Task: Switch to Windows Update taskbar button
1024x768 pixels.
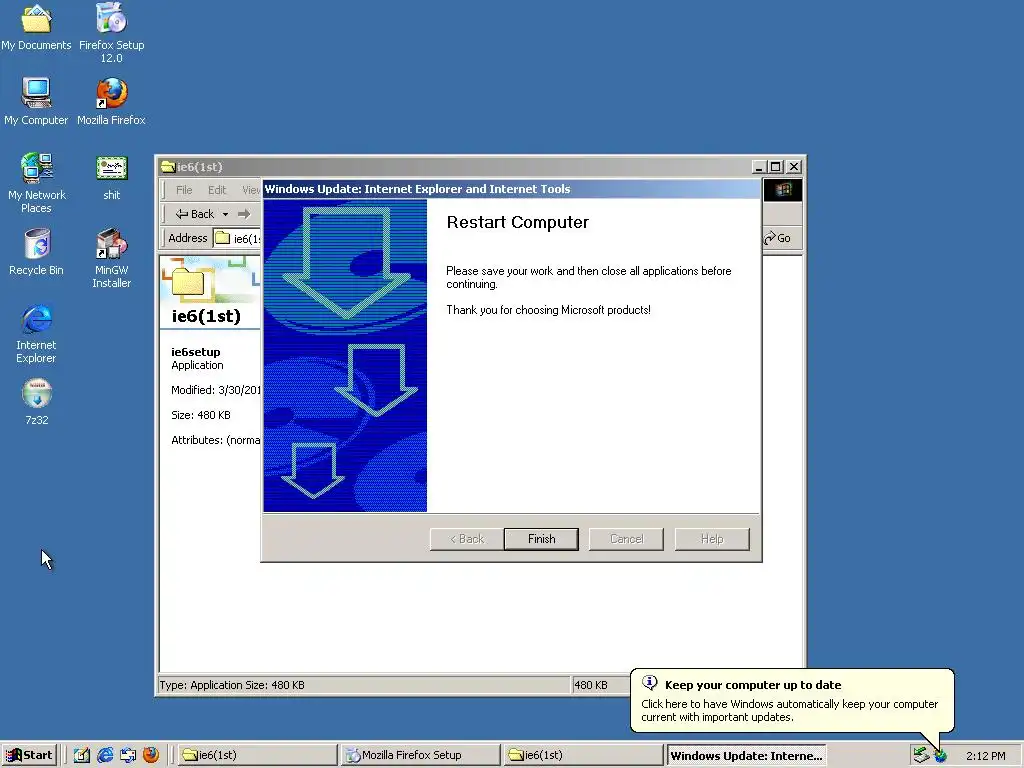Action: coord(746,756)
